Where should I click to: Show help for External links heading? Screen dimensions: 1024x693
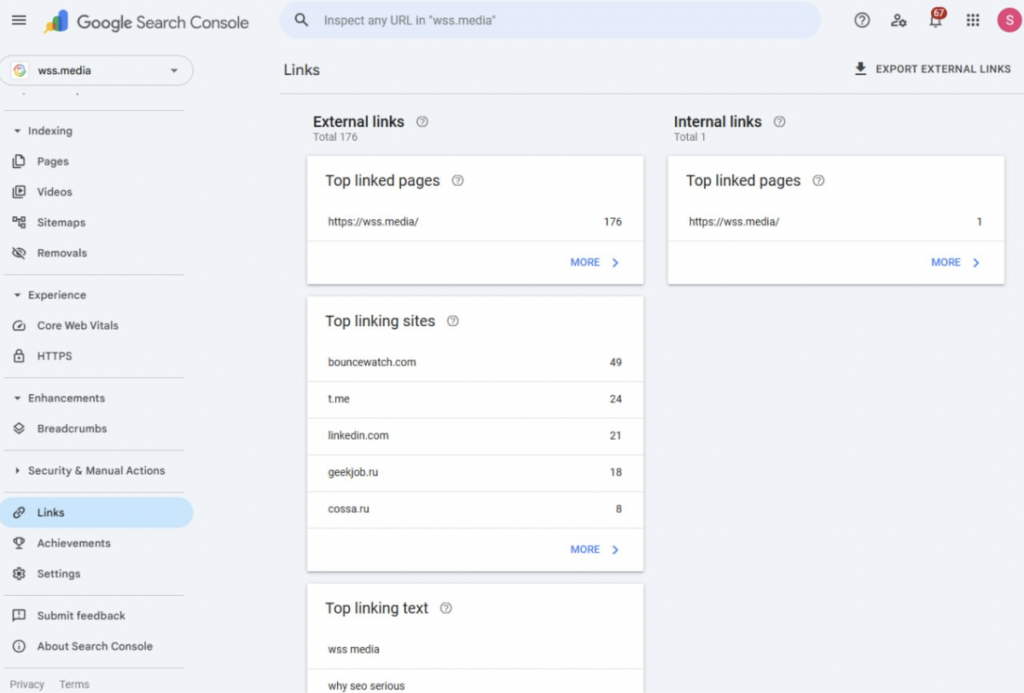click(x=423, y=121)
